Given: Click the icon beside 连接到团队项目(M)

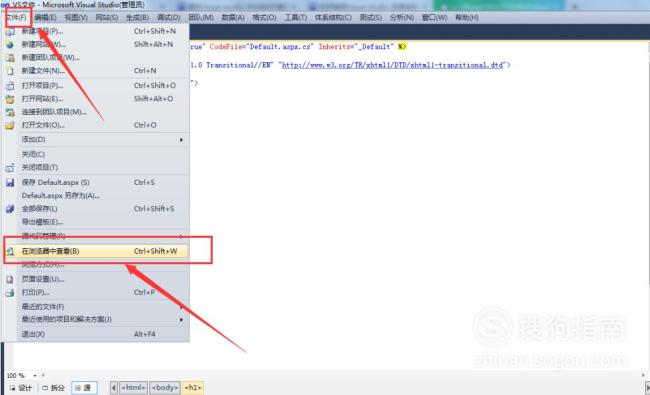Looking at the screenshot, I should pos(10,112).
